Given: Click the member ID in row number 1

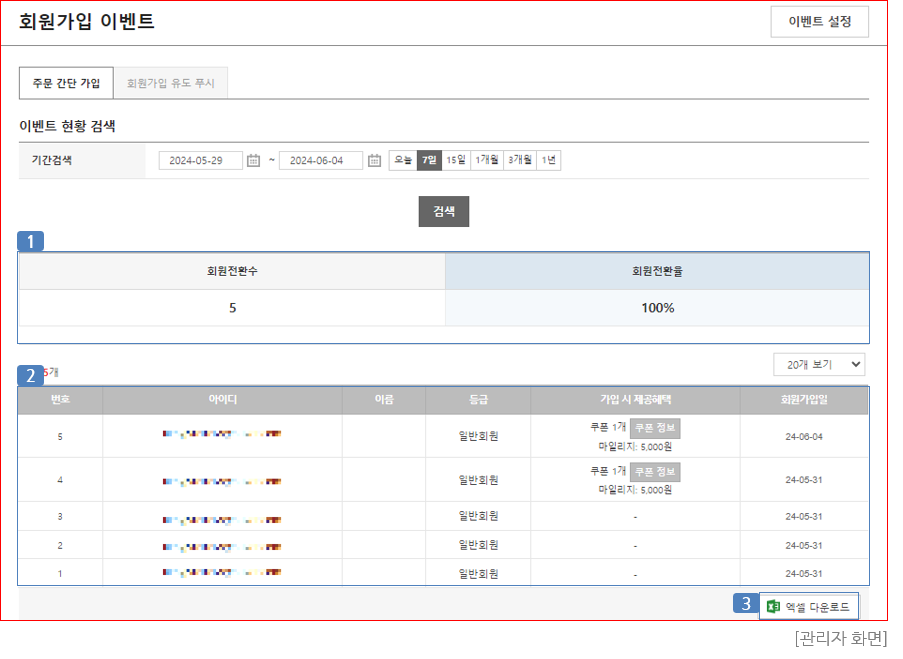Looking at the screenshot, I should (x=221, y=573).
